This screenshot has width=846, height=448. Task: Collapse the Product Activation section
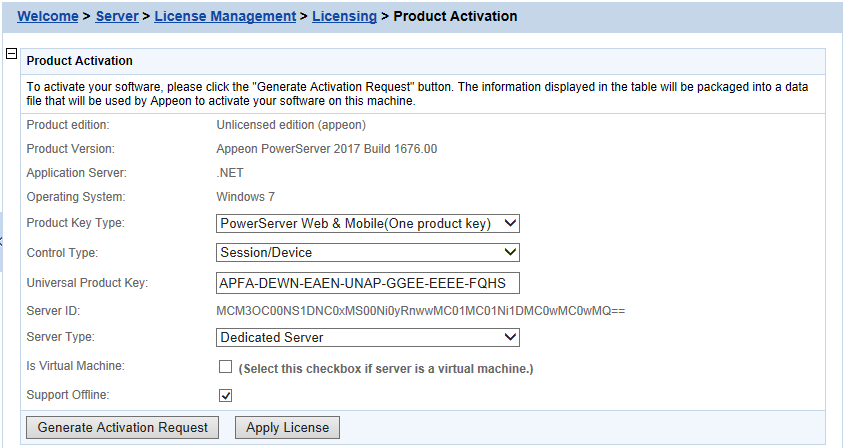click(x=11, y=53)
